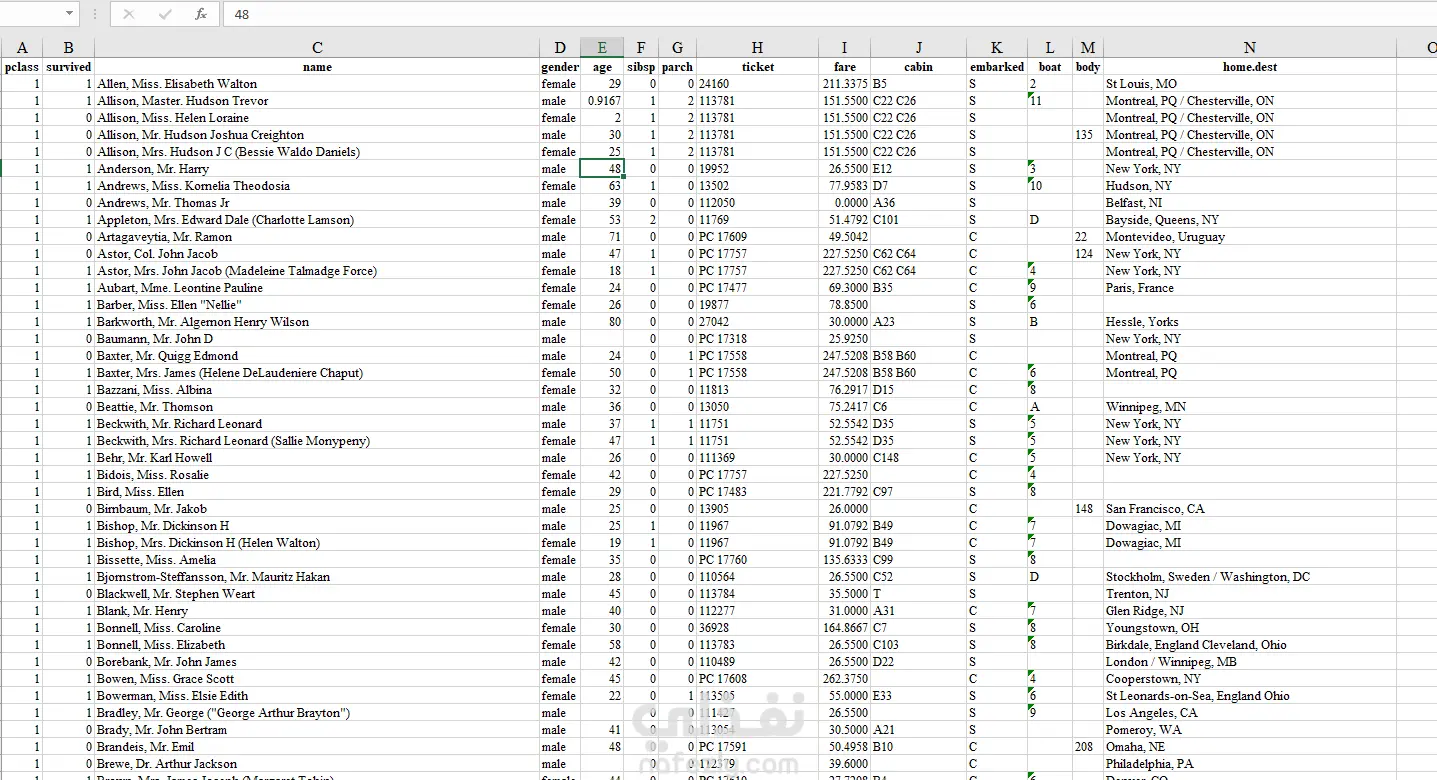Select body cell "208"
1437x780 pixels.
point(1088,747)
